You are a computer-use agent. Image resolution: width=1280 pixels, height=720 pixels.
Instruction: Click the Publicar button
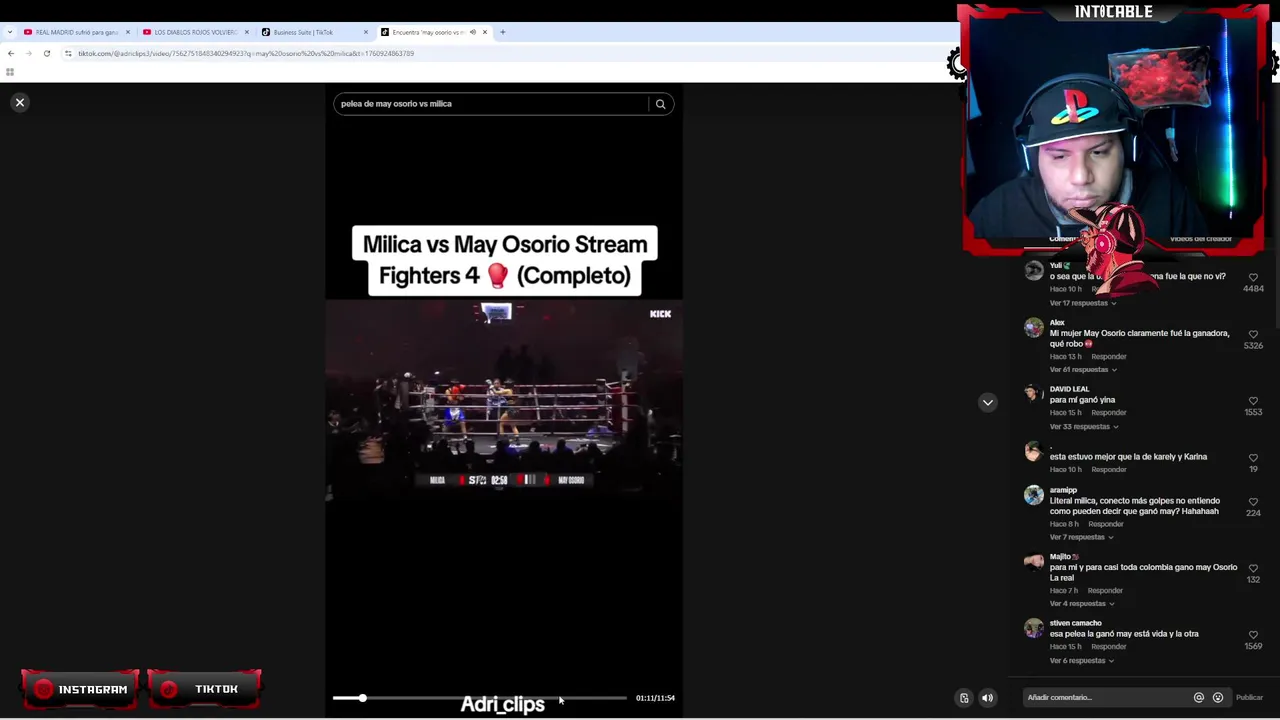(x=1249, y=698)
